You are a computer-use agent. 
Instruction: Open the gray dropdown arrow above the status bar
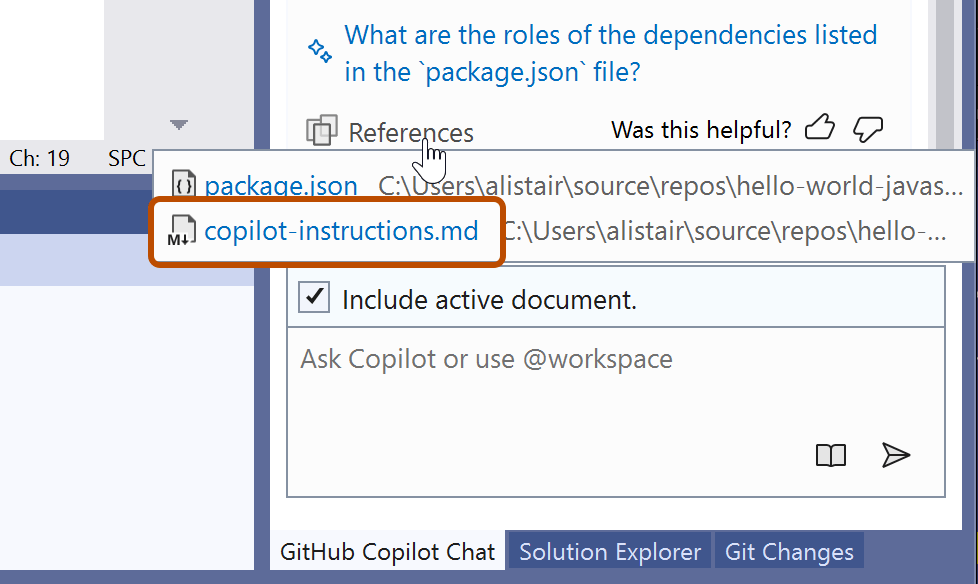point(178,124)
